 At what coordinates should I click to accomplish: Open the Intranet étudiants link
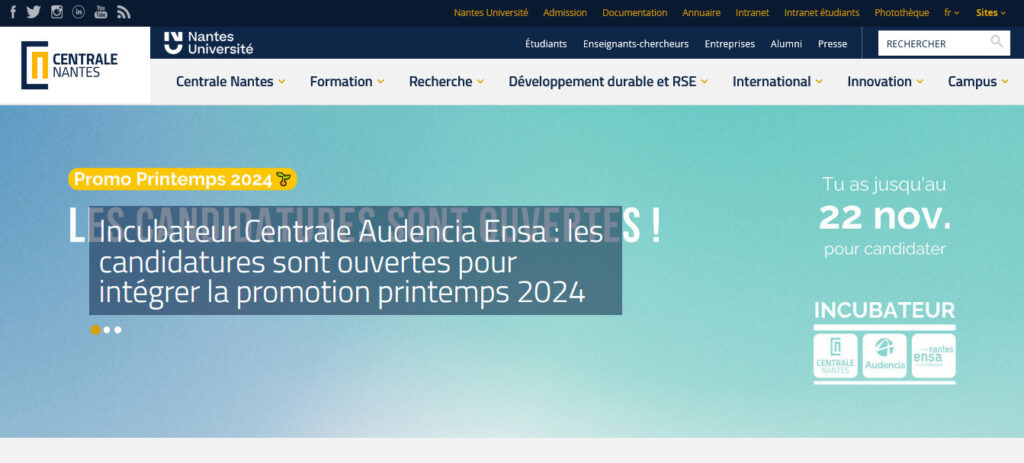pyautogui.click(x=822, y=12)
